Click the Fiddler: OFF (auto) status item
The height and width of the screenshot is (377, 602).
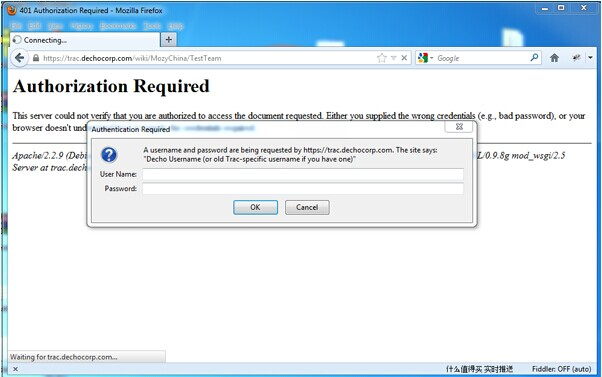pos(561,369)
